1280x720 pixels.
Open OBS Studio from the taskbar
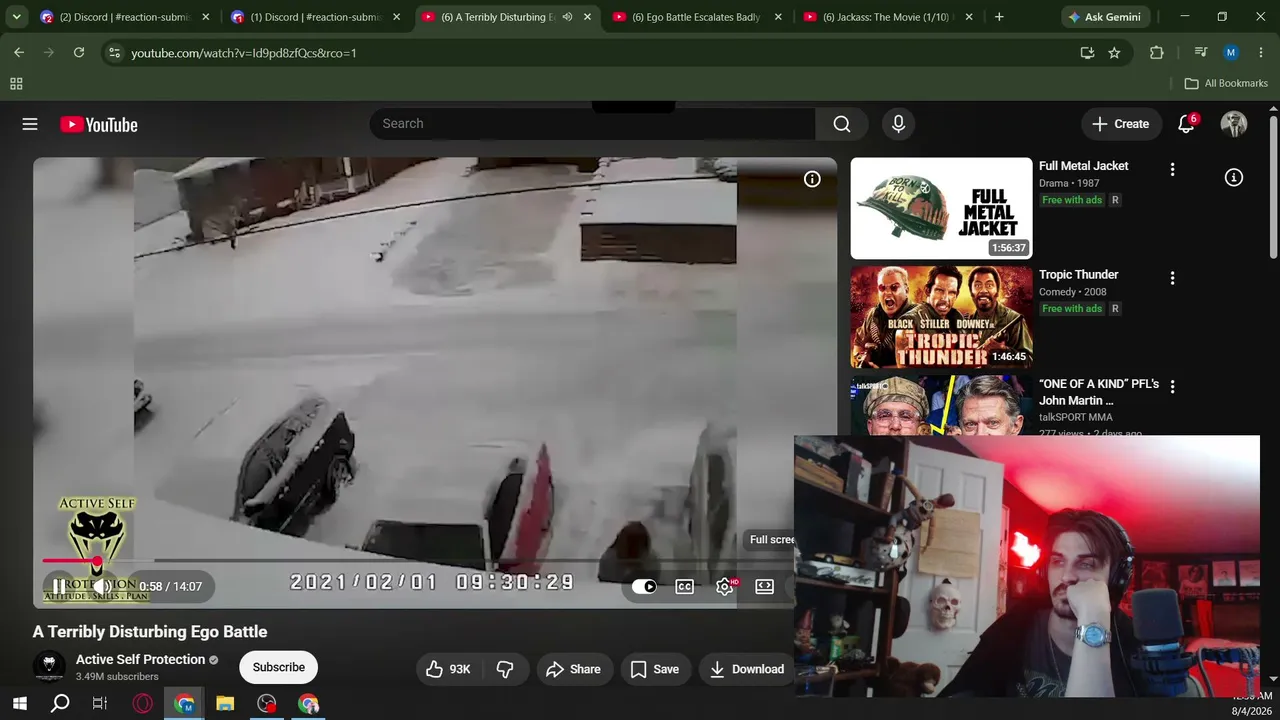pos(267,704)
